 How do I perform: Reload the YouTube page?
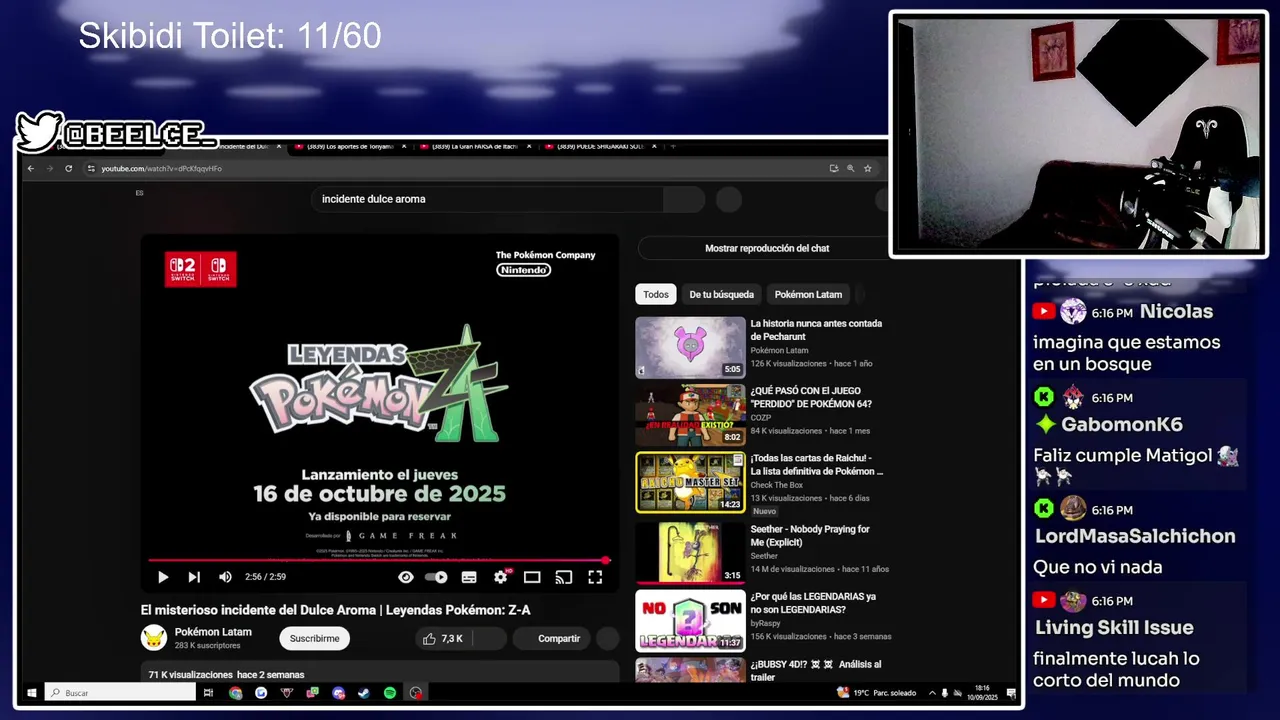coord(68,168)
